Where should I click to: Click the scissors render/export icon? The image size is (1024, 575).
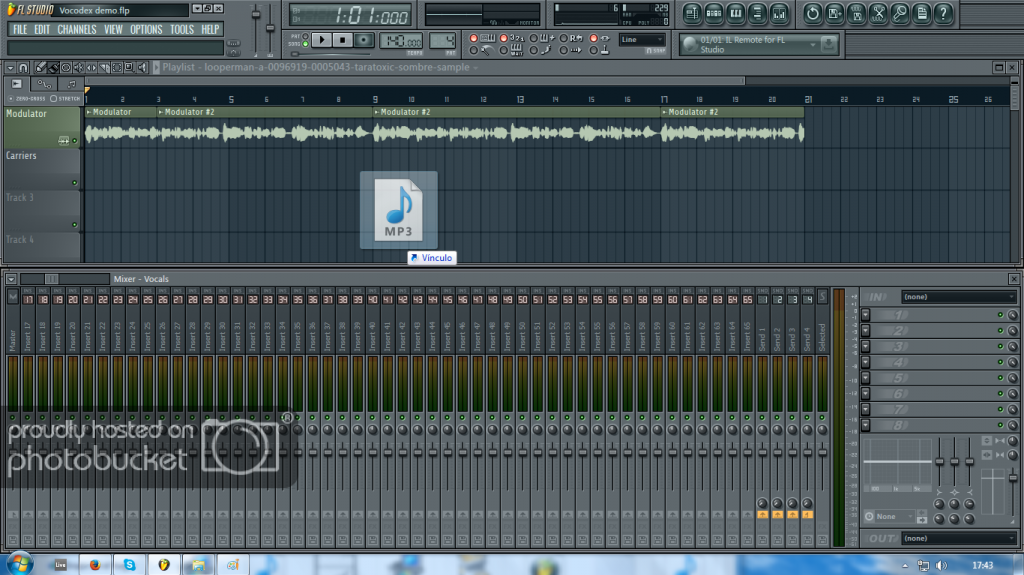(x=878, y=14)
